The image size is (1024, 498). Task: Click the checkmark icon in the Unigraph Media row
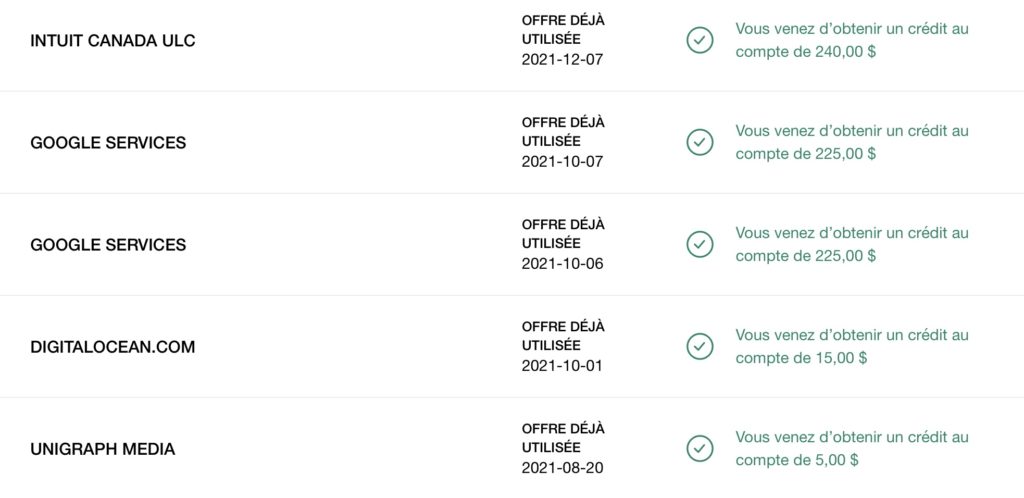pos(700,449)
